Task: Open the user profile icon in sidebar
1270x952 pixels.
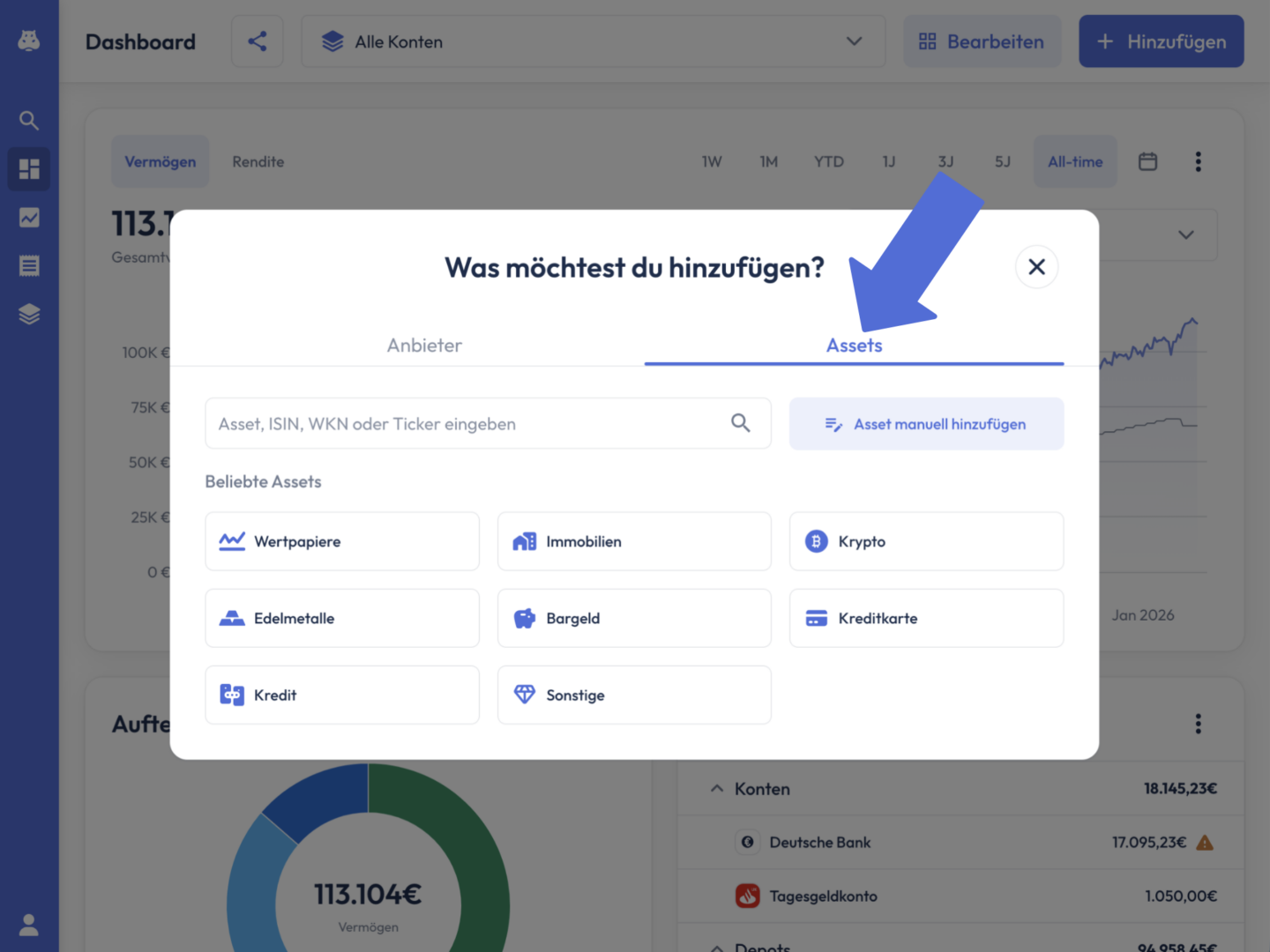Action: pyautogui.click(x=29, y=925)
